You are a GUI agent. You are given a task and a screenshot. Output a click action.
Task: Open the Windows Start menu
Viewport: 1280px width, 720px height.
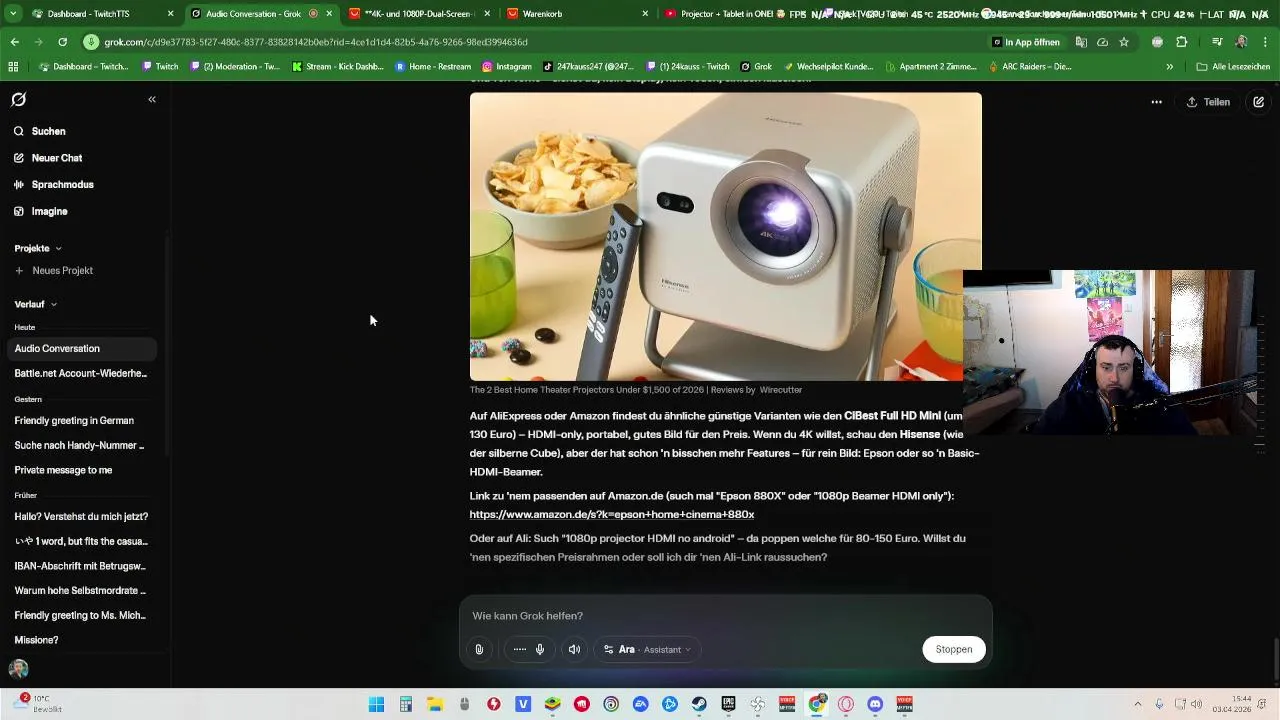click(x=376, y=705)
